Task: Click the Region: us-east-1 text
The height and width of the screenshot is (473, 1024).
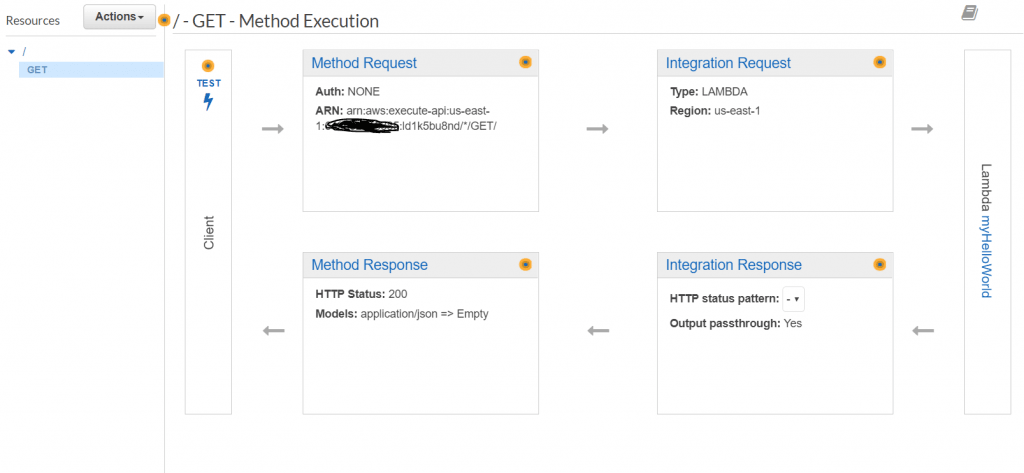Action: [x=715, y=111]
